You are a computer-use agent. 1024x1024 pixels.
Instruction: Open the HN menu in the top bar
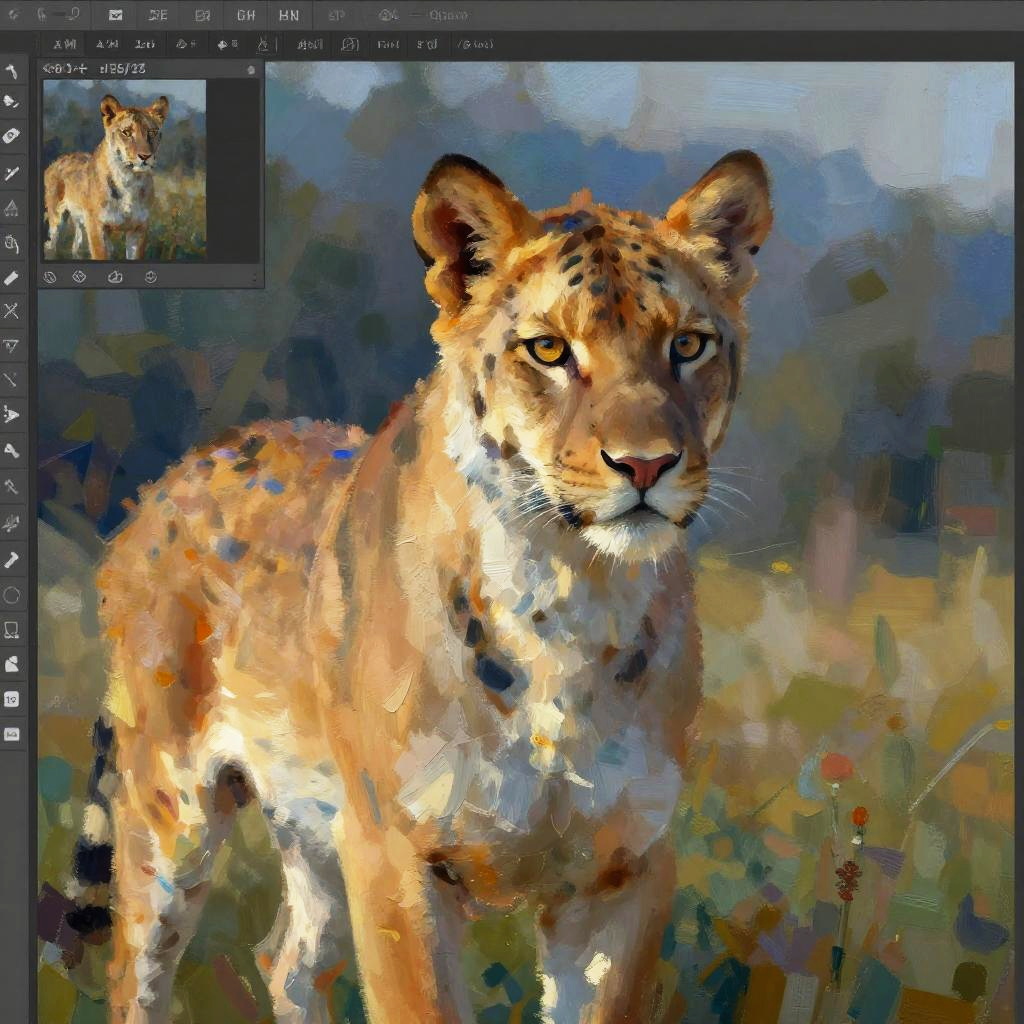(289, 15)
